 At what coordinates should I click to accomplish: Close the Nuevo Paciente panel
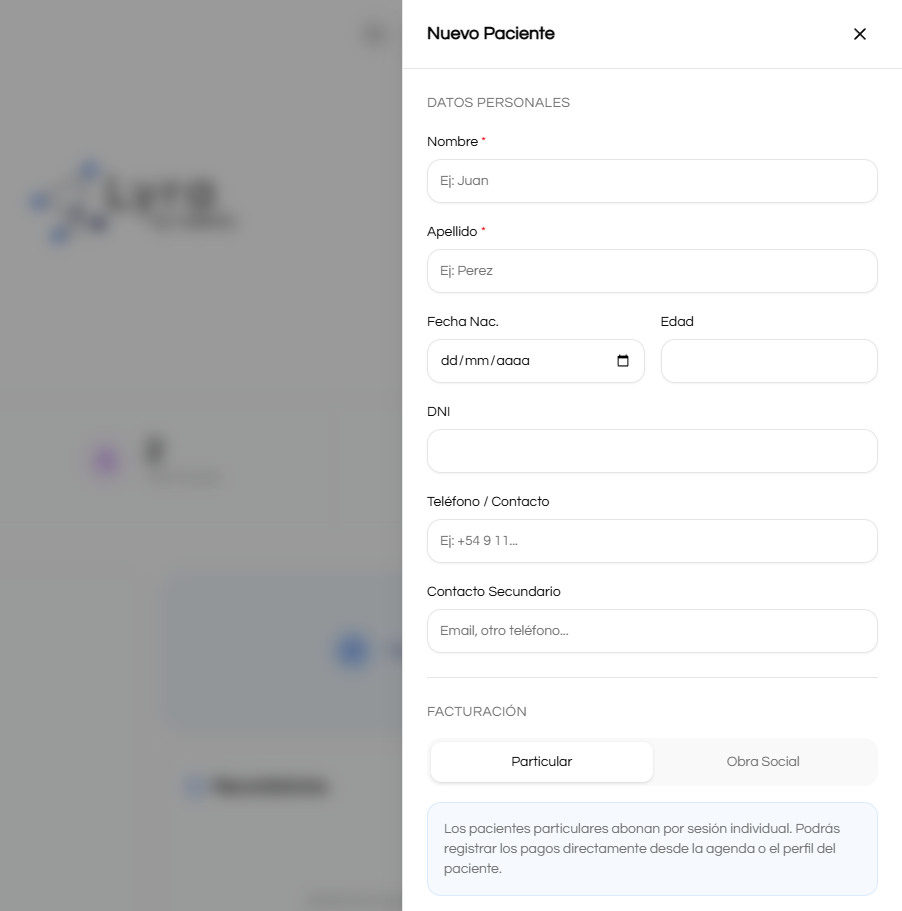click(x=859, y=34)
